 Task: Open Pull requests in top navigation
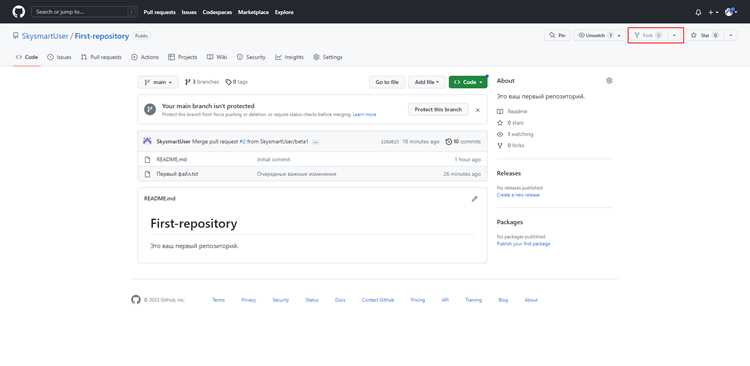coord(159,12)
